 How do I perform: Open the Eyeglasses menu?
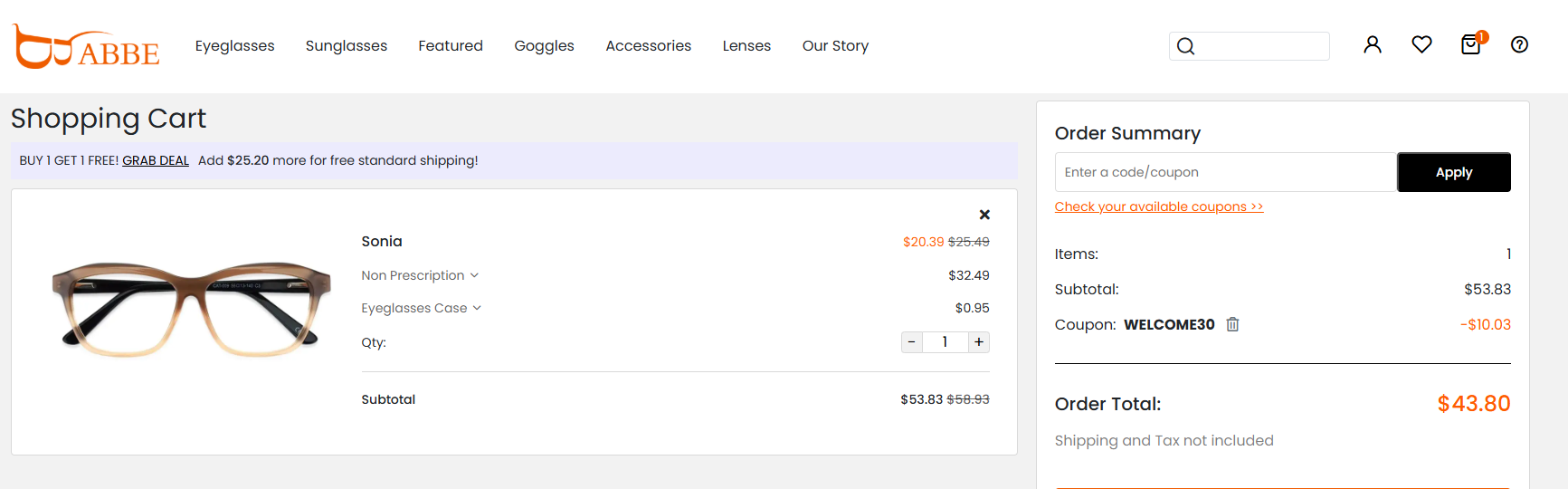pos(234,46)
